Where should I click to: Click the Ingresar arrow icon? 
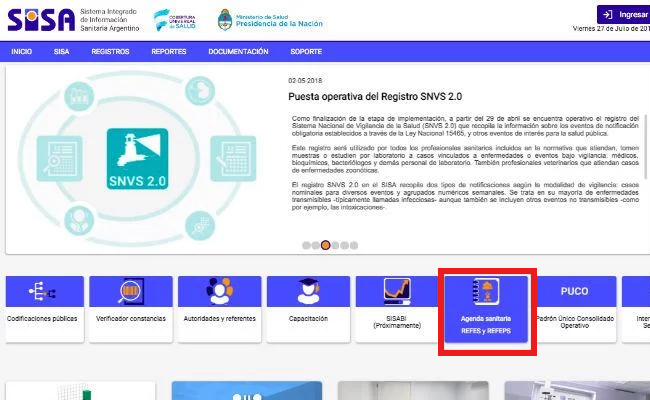[607, 15]
